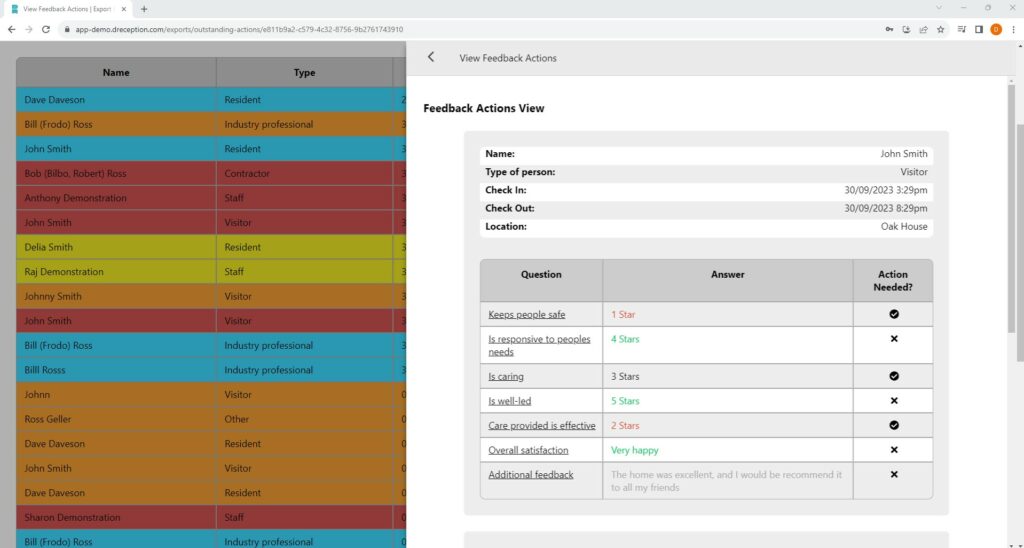Open the Is caring question link
Image resolution: width=1024 pixels, height=548 pixels.
pos(505,376)
